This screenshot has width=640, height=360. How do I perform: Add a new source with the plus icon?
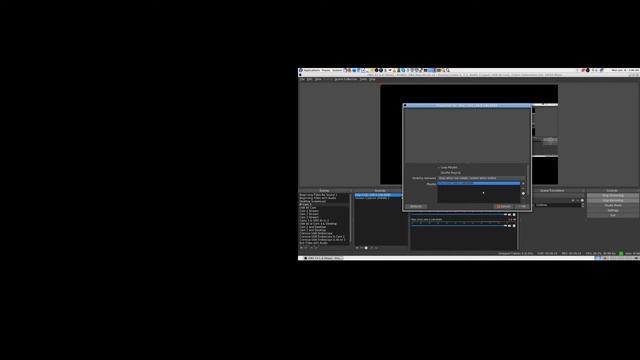pos(357,248)
